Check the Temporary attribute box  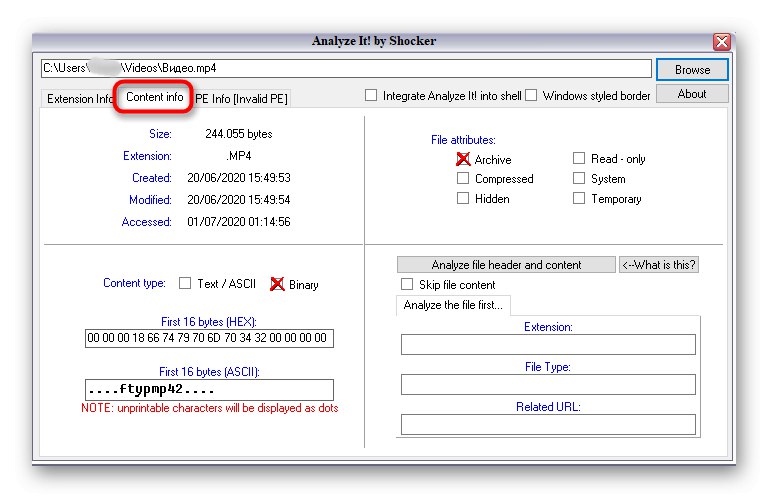[x=579, y=198]
